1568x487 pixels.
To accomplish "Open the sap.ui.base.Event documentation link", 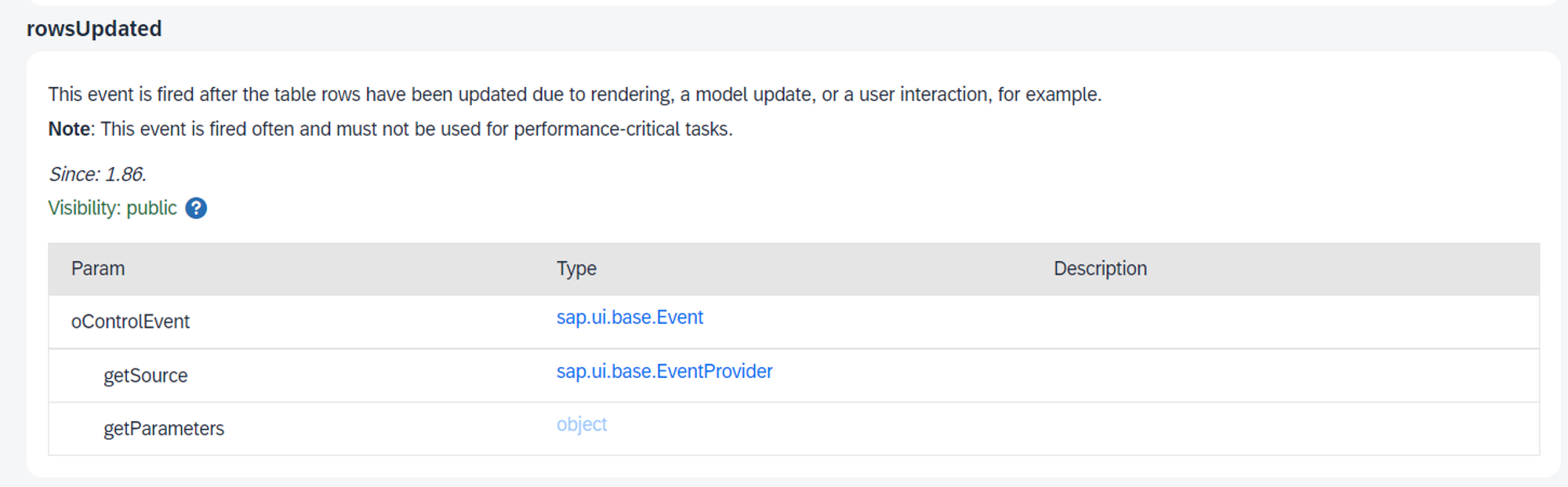I will (x=629, y=317).
